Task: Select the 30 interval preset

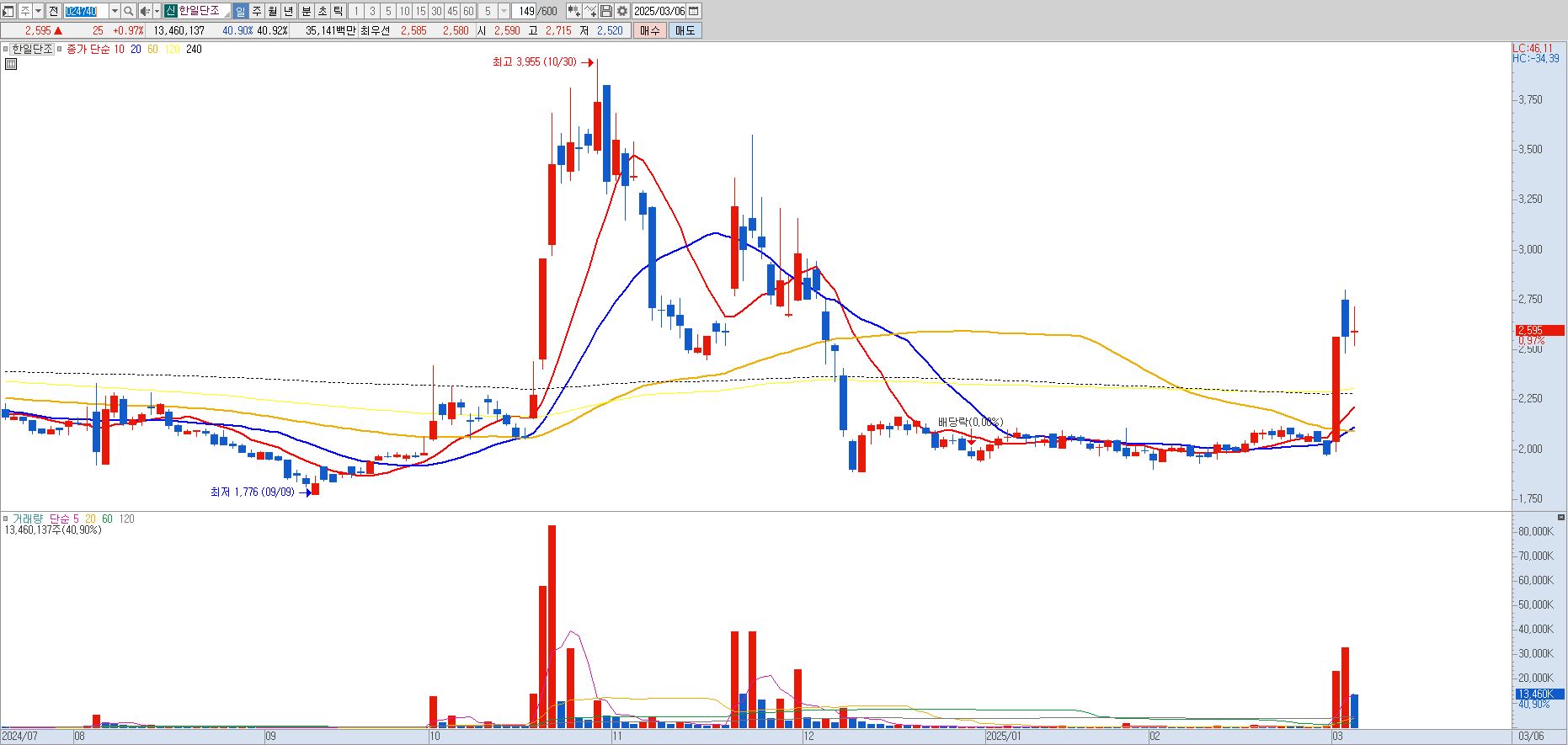Action: coord(436,11)
